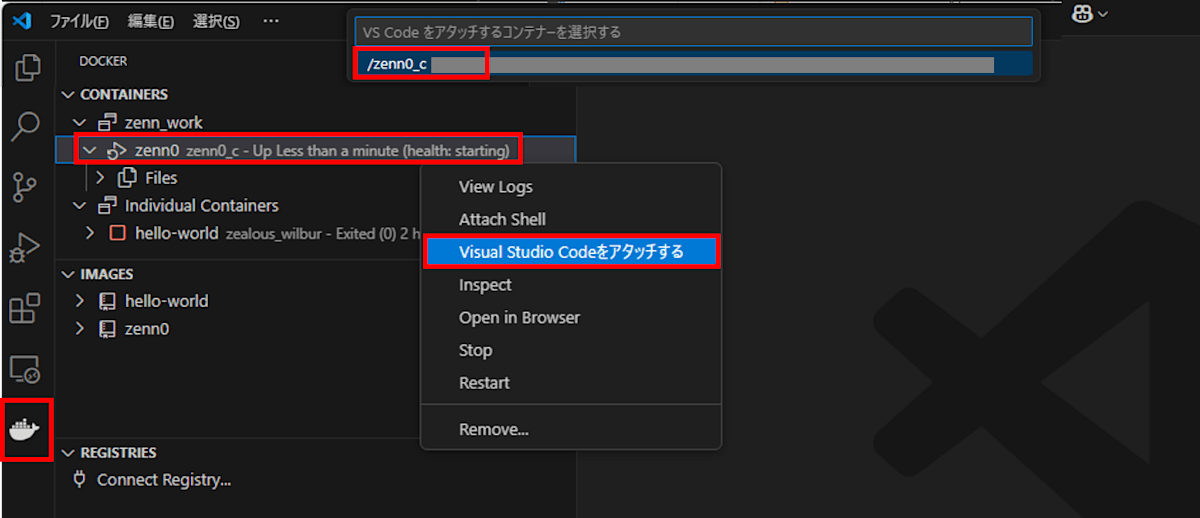Select Visual Studio Codeをアタッチする

pos(570,252)
